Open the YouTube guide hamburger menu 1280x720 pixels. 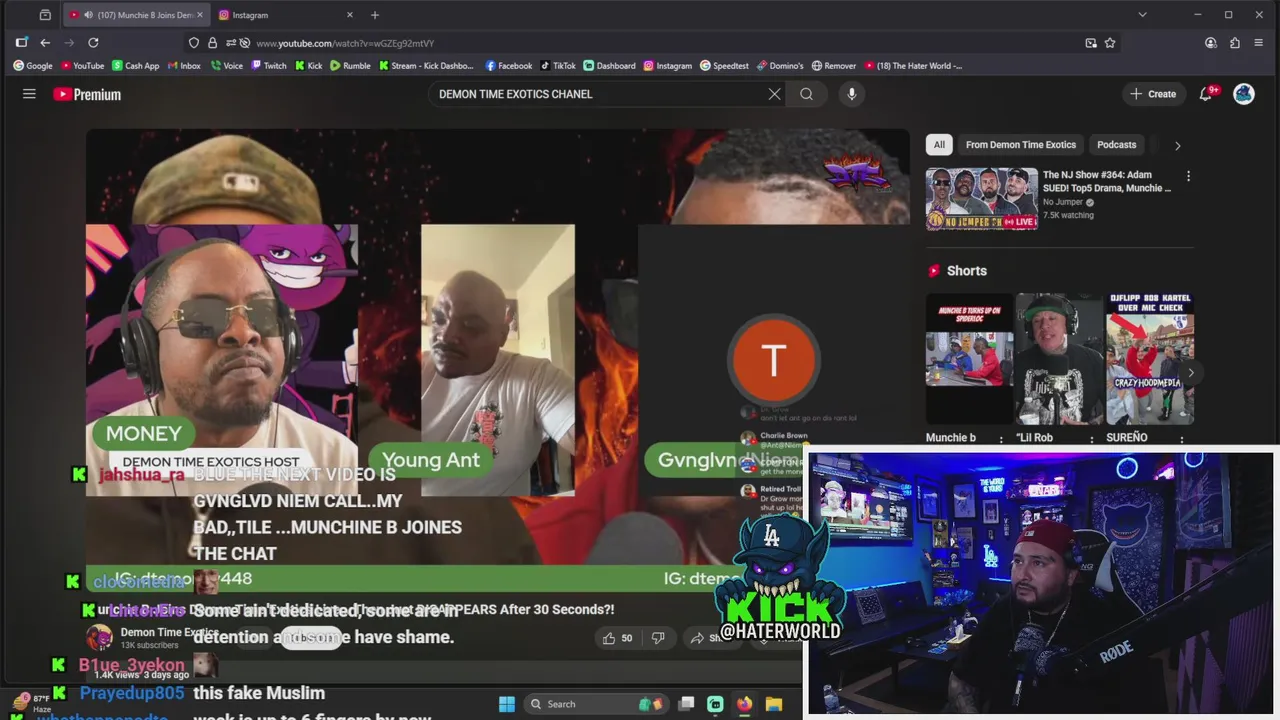coord(29,94)
